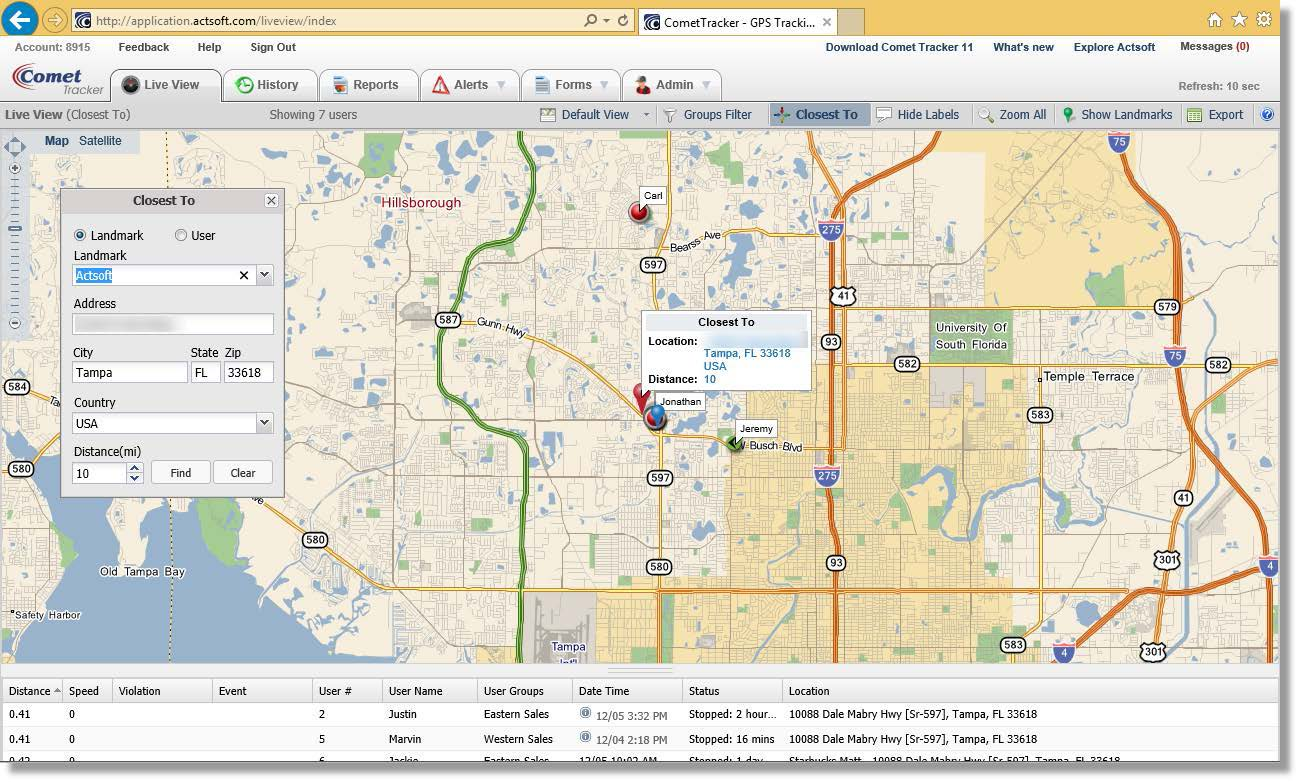Zoom in with the map plus button
1299x782 pixels.
(x=14, y=169)
